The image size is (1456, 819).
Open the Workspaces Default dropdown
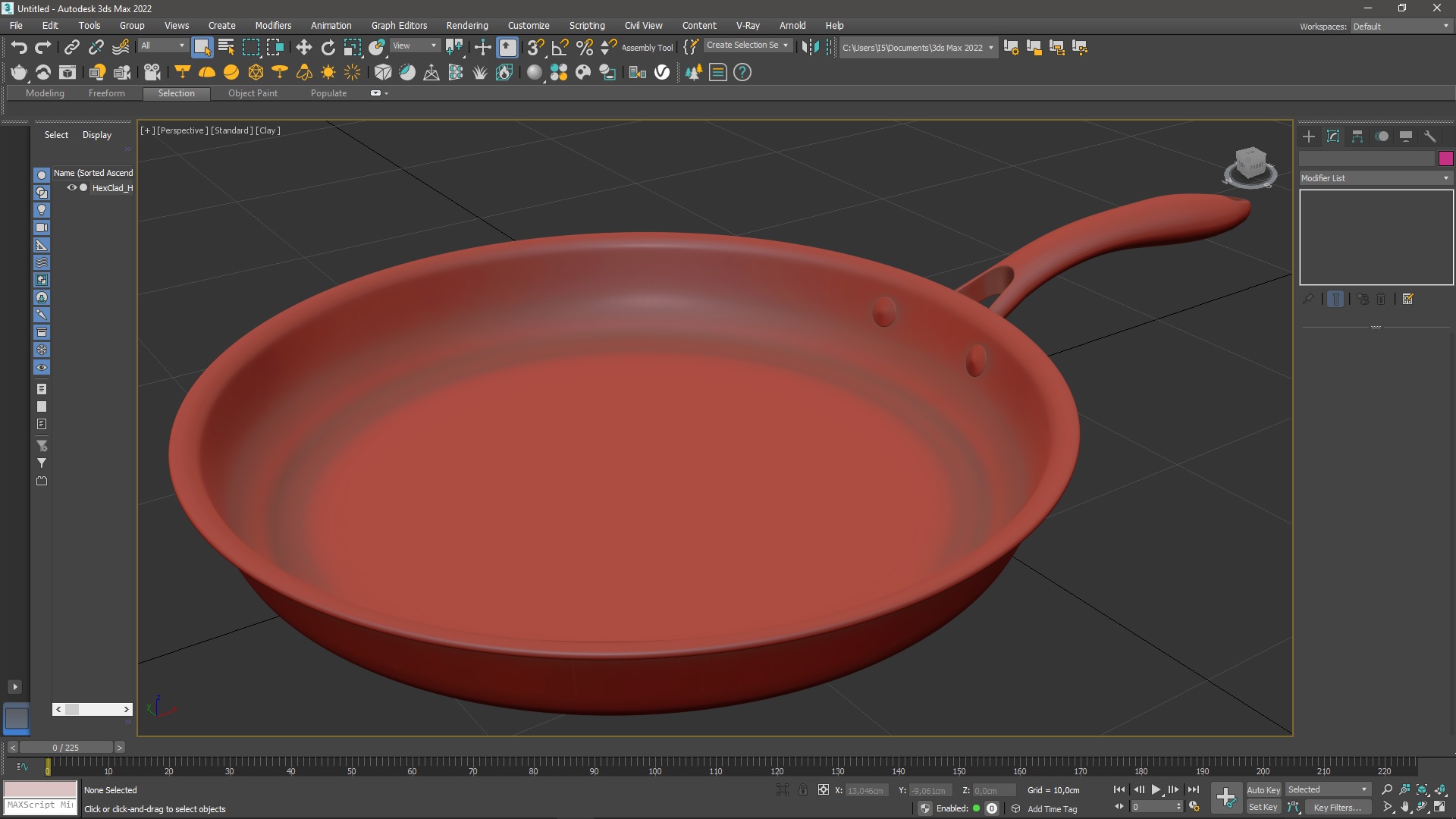1401,27
